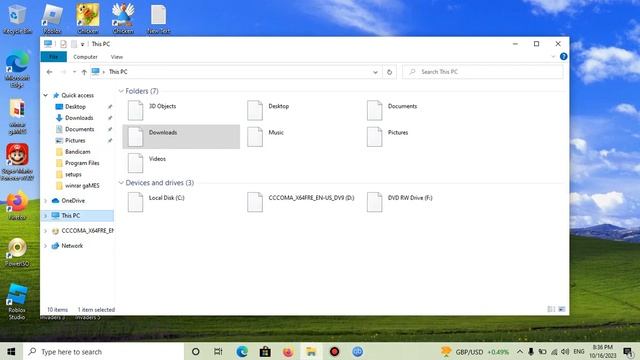Switch to large icons view in the status bar
This screenshot has height=360, width=640.
click(x=562, y=309)
